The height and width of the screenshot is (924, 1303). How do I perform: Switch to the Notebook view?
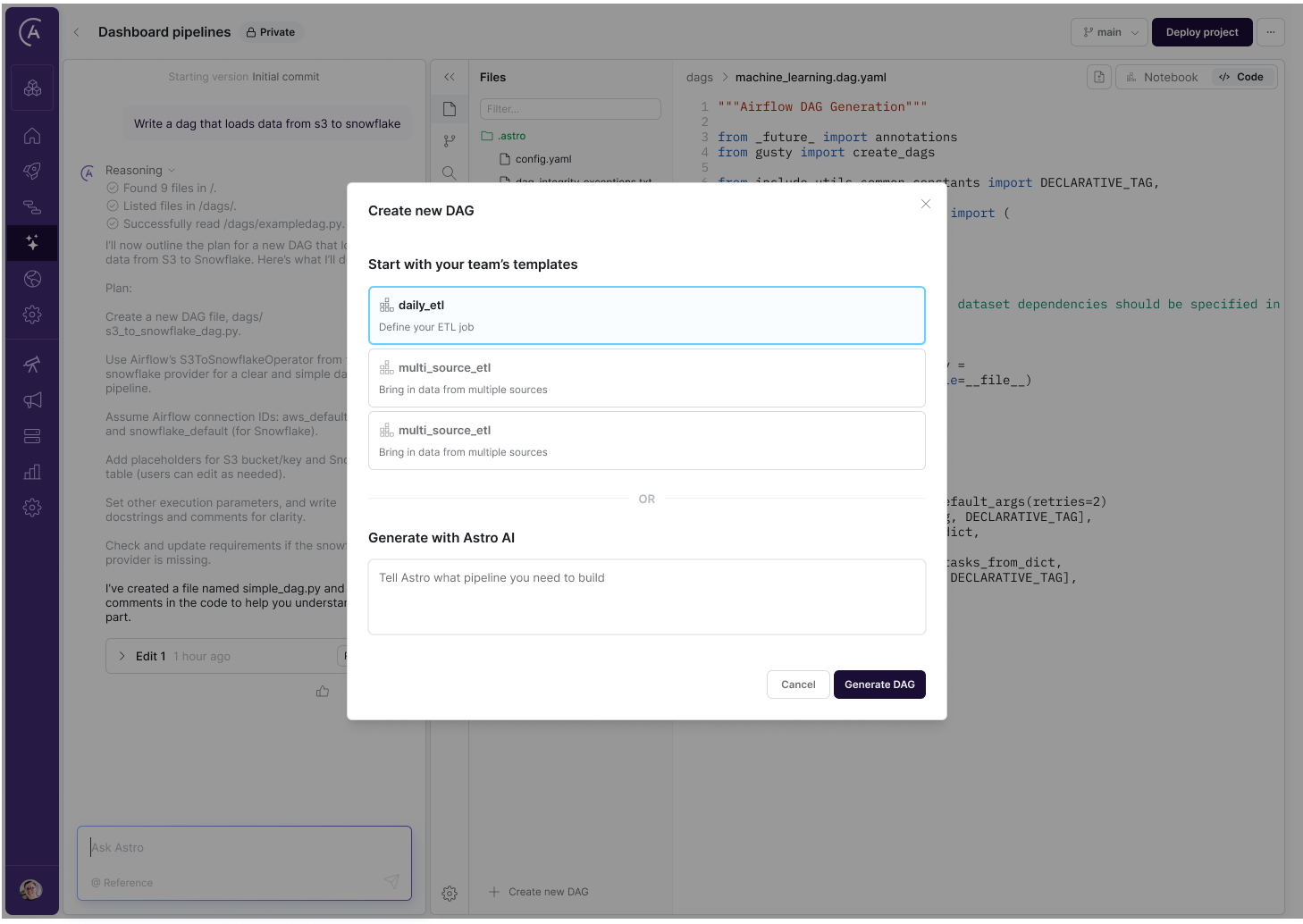point(1163,77)
